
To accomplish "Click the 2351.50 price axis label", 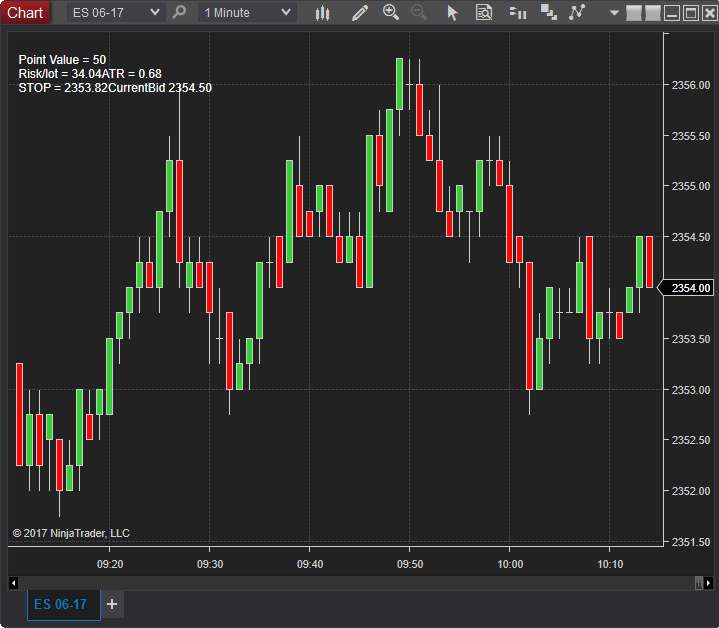I will click(691, 542).
